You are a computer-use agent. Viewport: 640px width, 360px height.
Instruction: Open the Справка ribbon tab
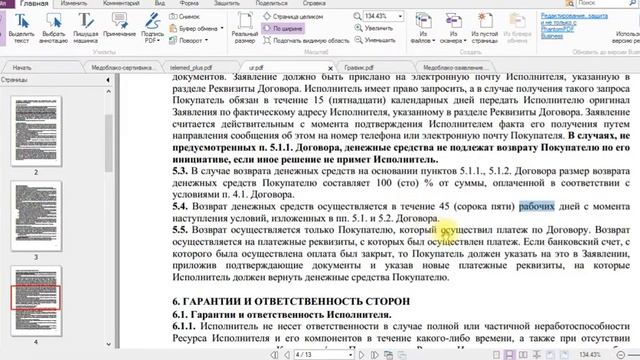(314, 3)
